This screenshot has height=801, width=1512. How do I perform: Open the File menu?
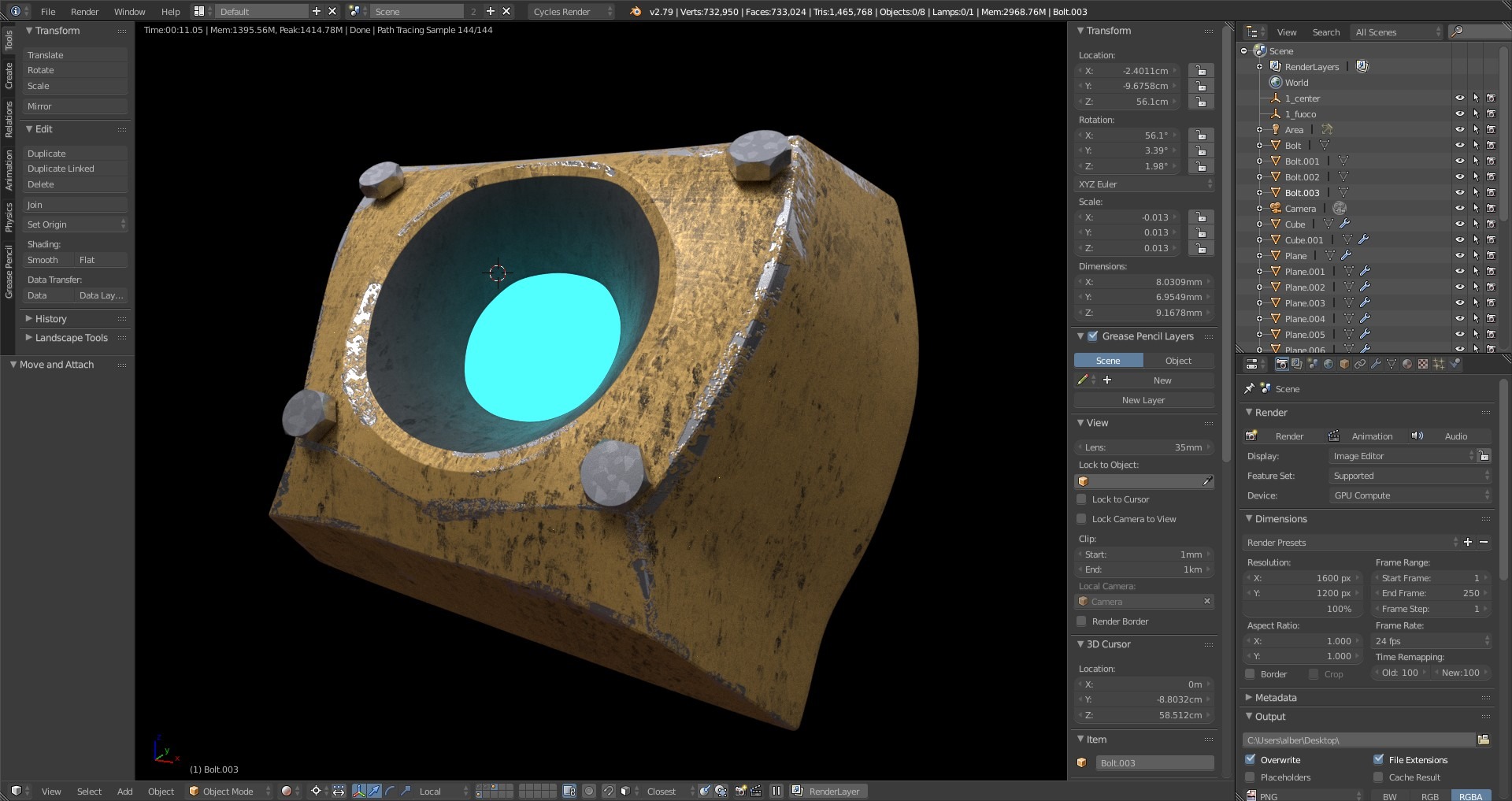click(48, 11)
